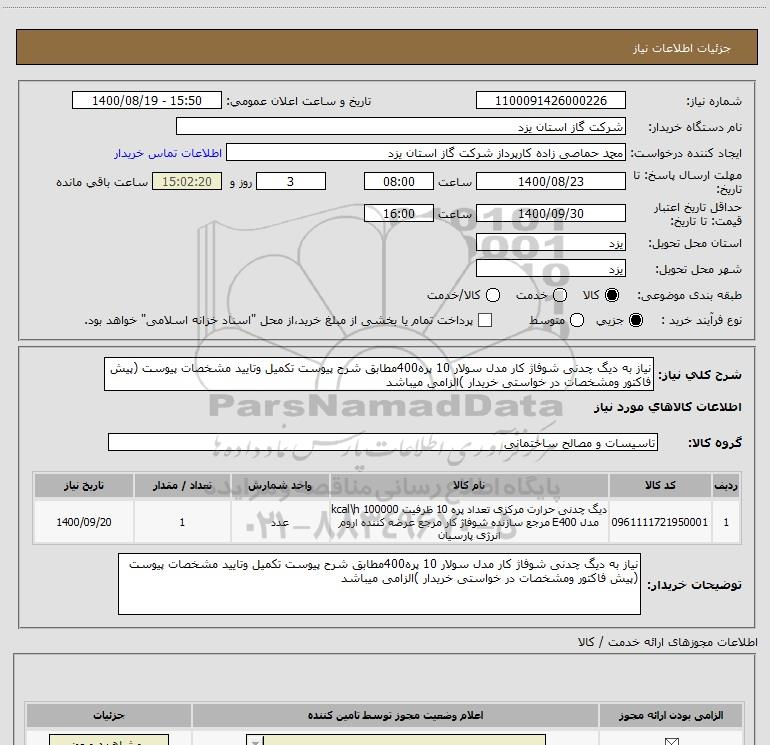The width and height of the screenshot is (770, 745).
Task: Click response deadline date 1400/08/23
Action: [x=550, y=181]
